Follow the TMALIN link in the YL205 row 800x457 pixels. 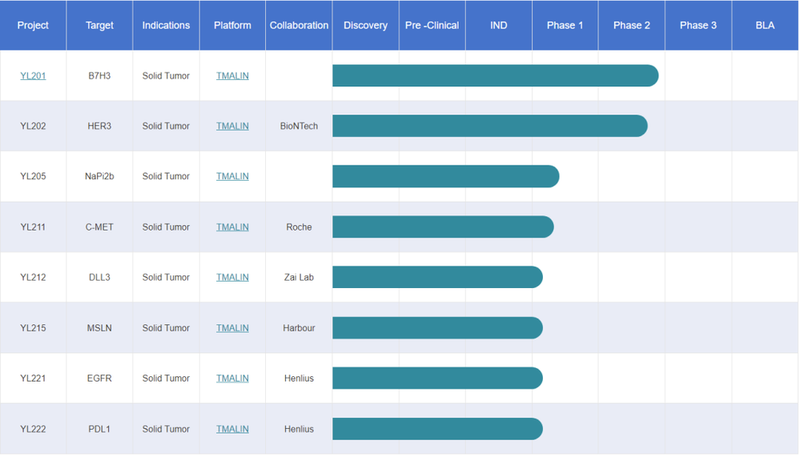(232, 176)
